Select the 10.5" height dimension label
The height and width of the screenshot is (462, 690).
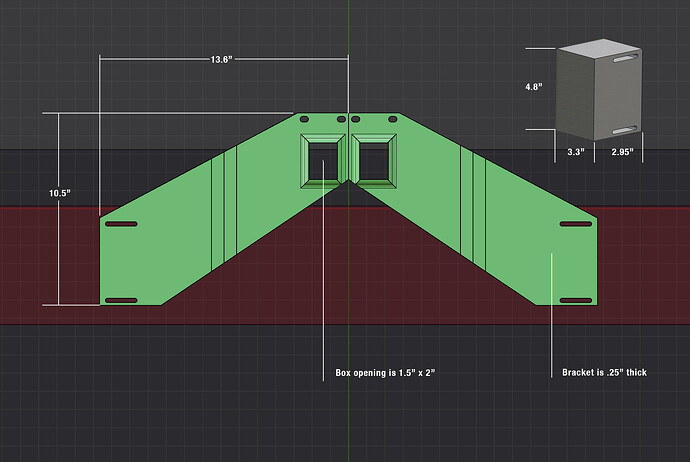[59, 193]
